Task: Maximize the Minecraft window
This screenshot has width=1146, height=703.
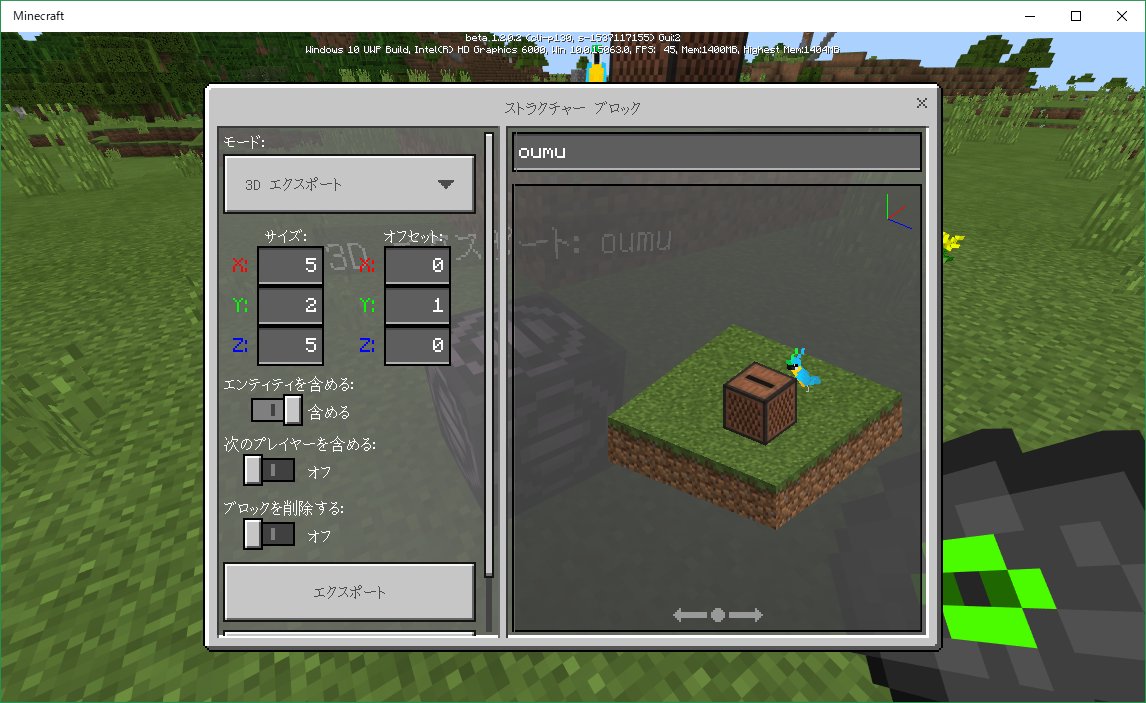Action: [x=1076, y=16]
